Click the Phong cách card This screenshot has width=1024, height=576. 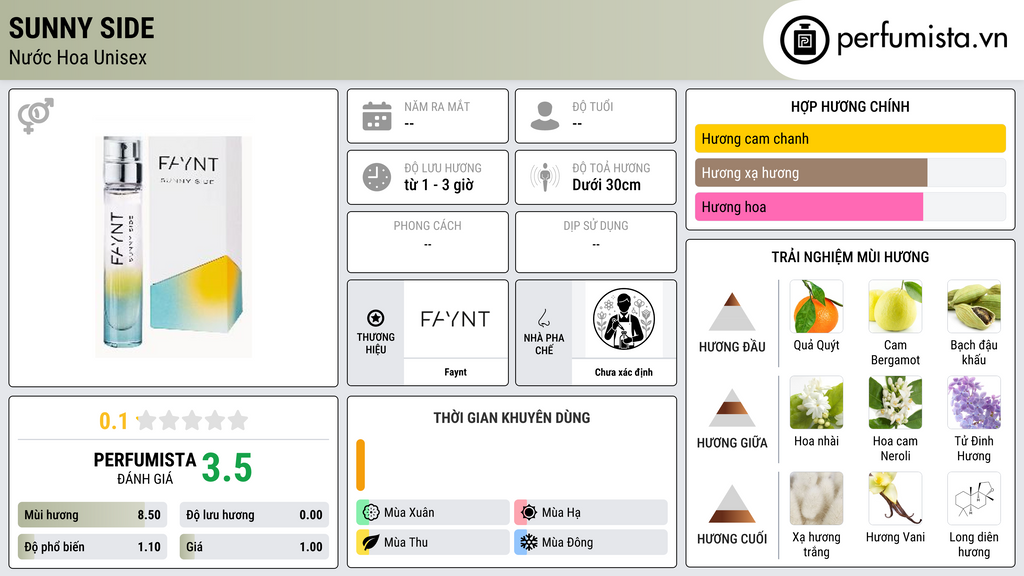pyautogui.click(x=428, y=242)
